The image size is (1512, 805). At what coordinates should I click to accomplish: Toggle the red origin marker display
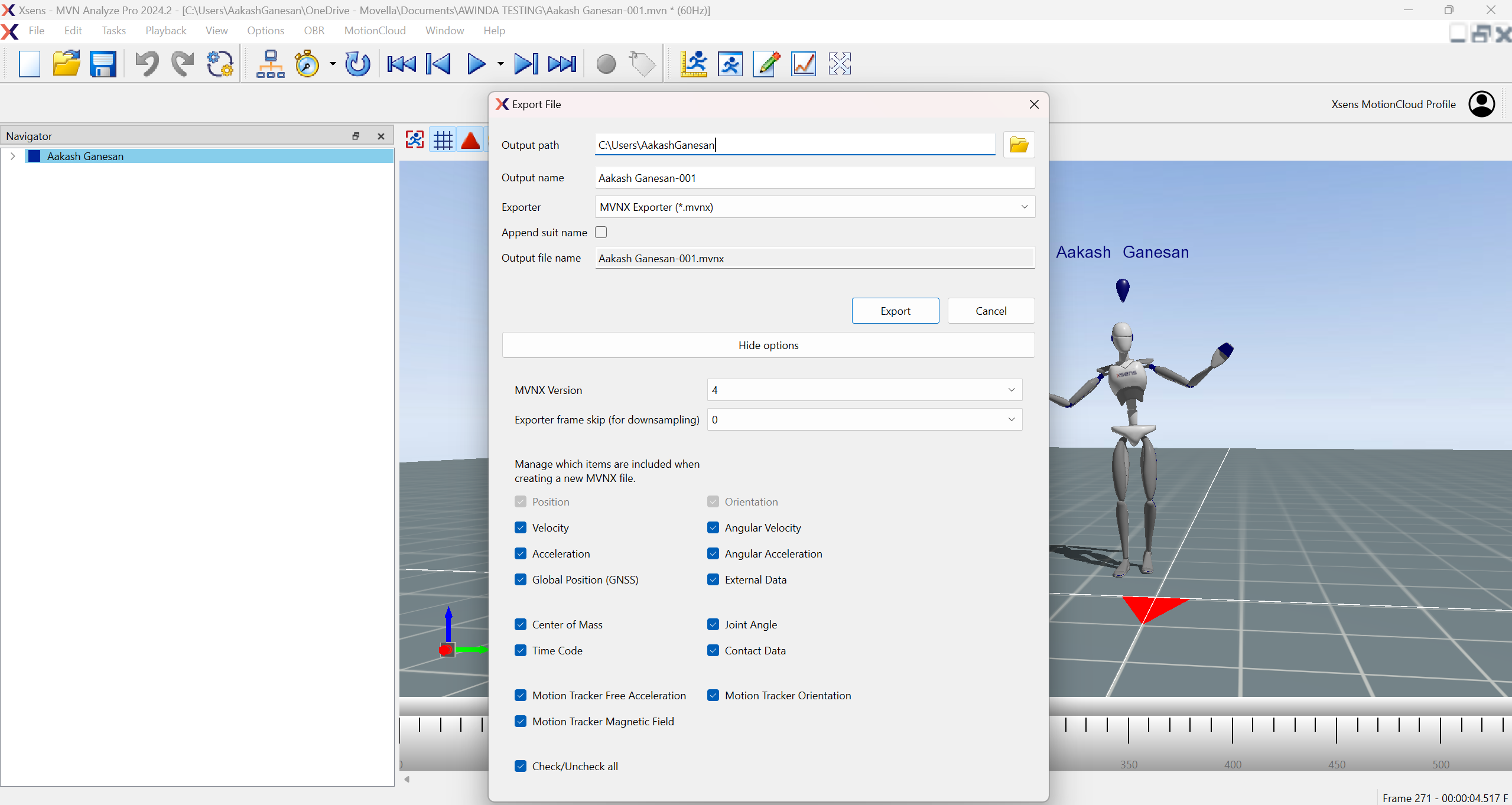pyautogui.click(x=470, y=140)
